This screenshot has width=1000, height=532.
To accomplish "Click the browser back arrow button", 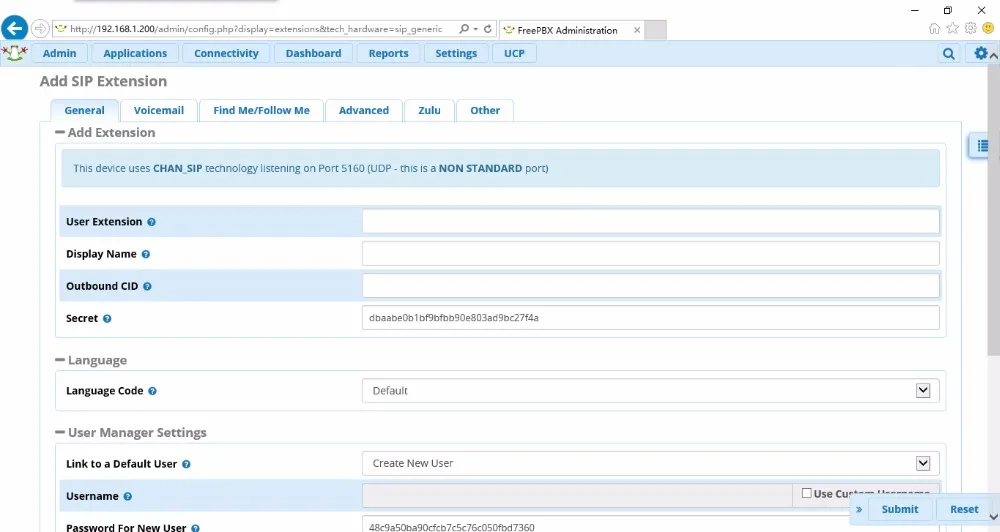I will 14,28.
